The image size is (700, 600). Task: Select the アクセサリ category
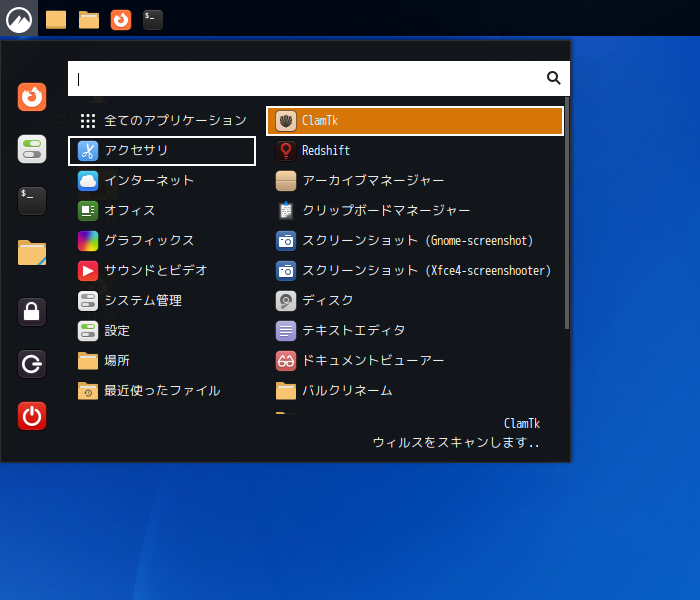click(162, 151)
